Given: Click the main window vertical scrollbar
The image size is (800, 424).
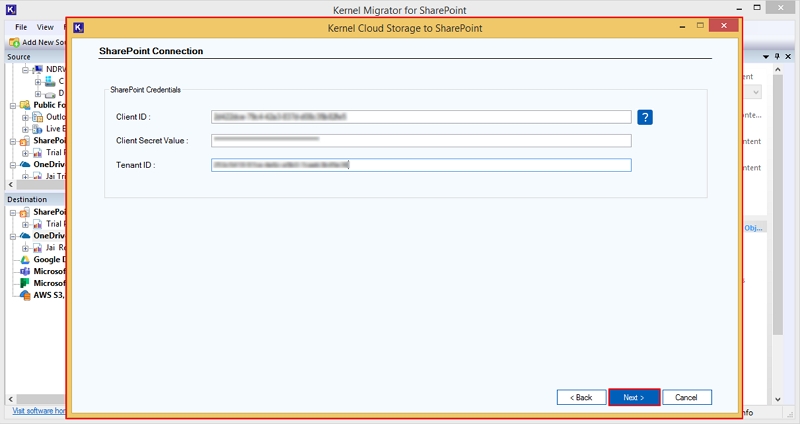Looking at the screenshot, I should pyautogui.click(x=777, y=205).
